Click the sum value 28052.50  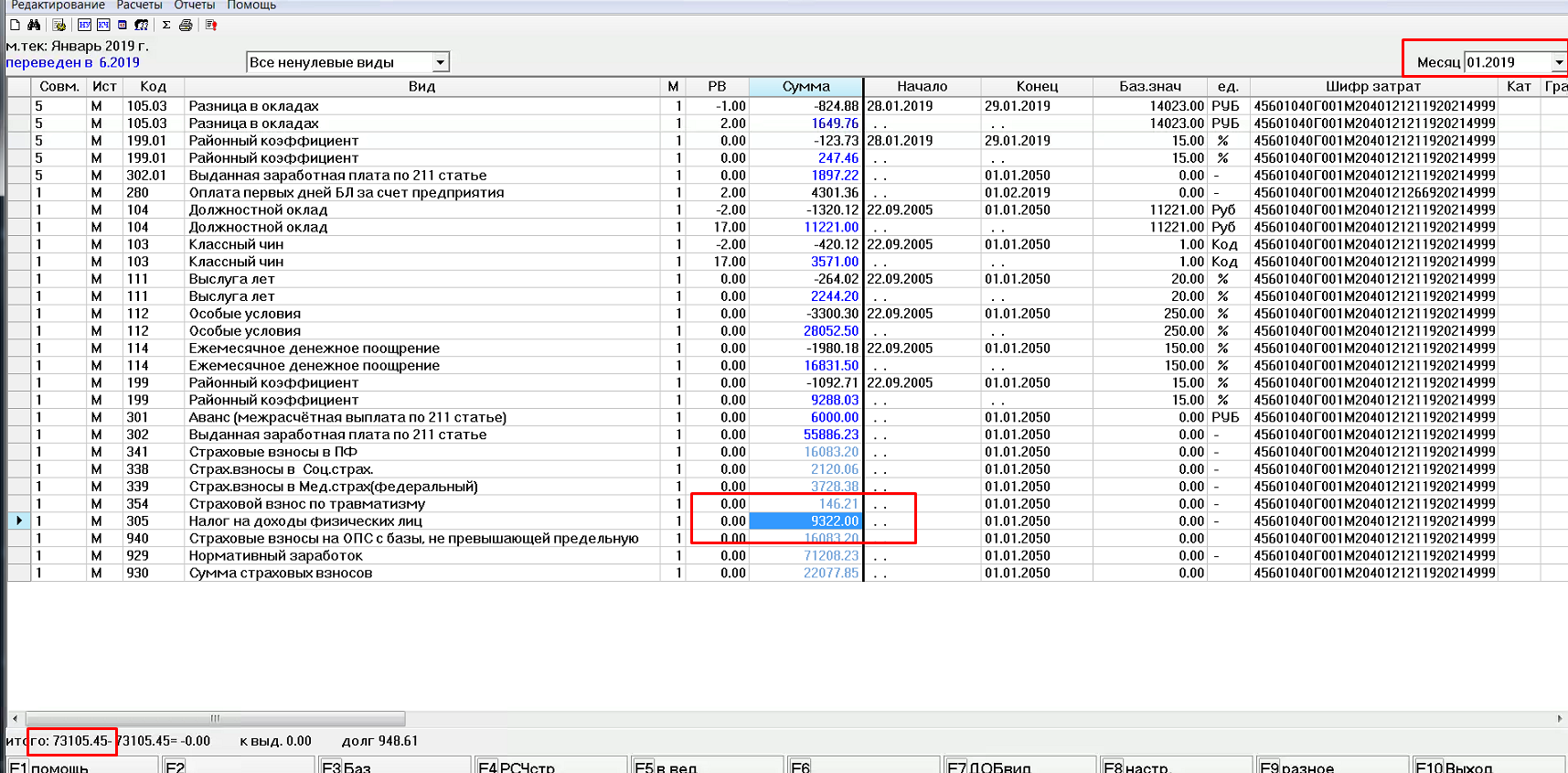831,331
